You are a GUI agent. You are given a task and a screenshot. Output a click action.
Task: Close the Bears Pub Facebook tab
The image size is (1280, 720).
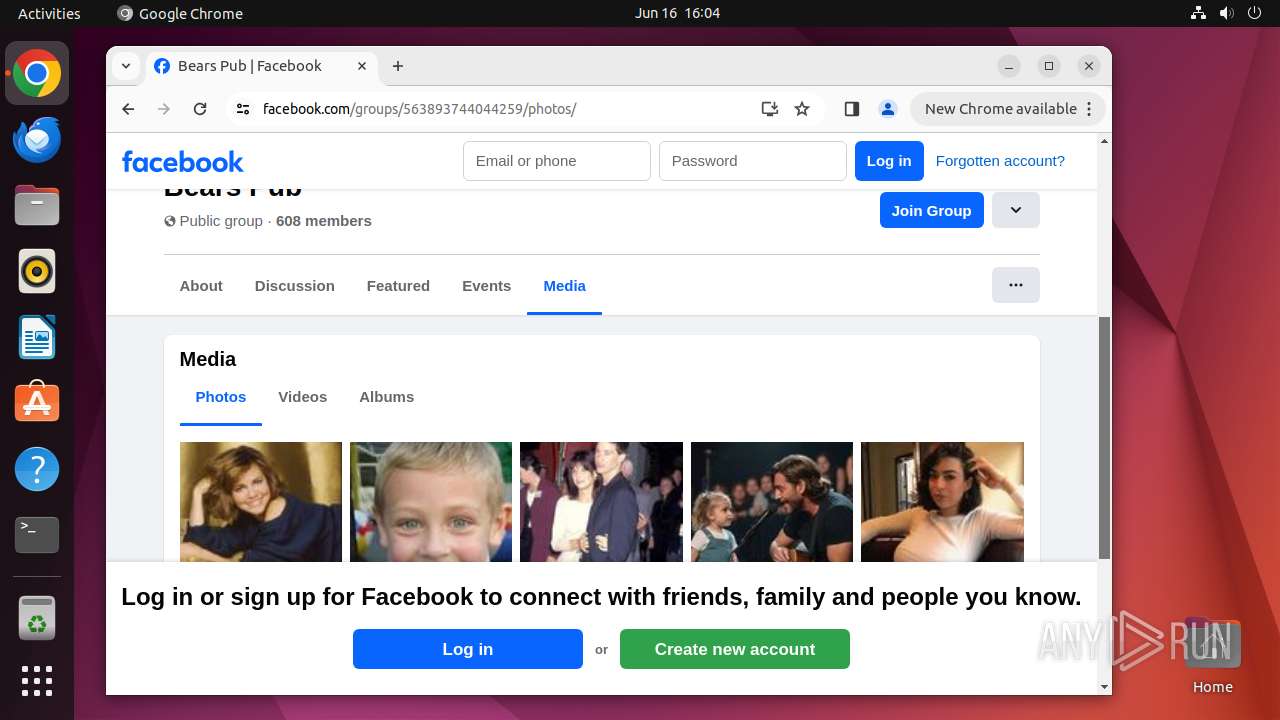tap(362, 66)
